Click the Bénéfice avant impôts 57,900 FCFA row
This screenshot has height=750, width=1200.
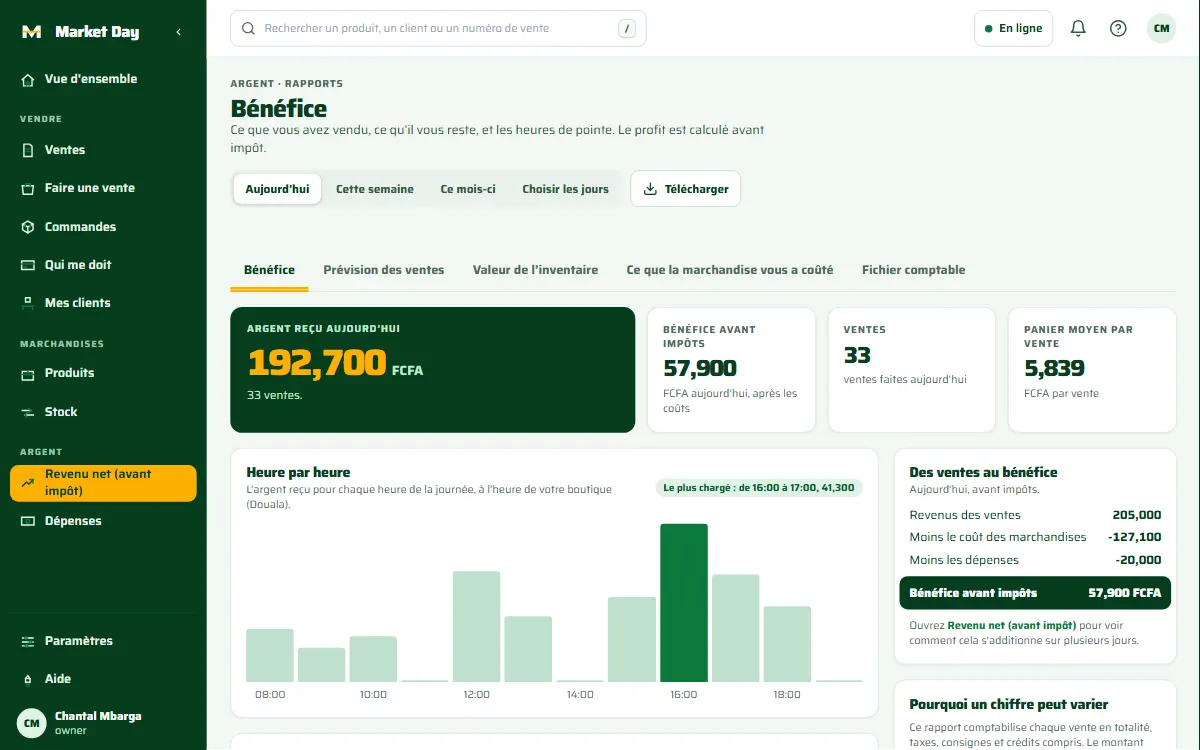pyautogui.click(x=1035, y=593)
